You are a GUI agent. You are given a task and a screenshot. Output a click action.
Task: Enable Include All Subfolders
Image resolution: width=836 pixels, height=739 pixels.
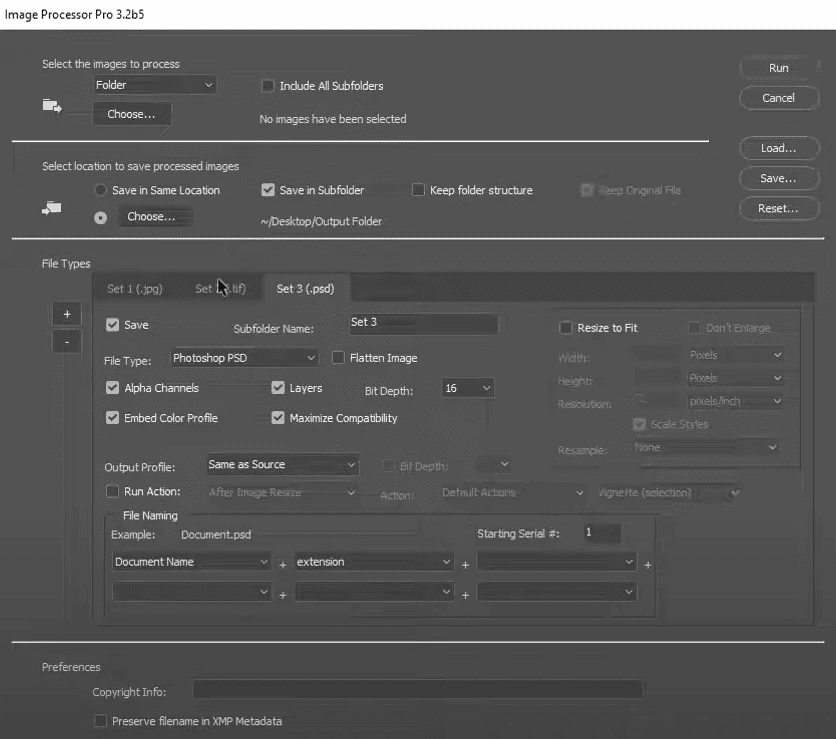(x=268, y=85)
